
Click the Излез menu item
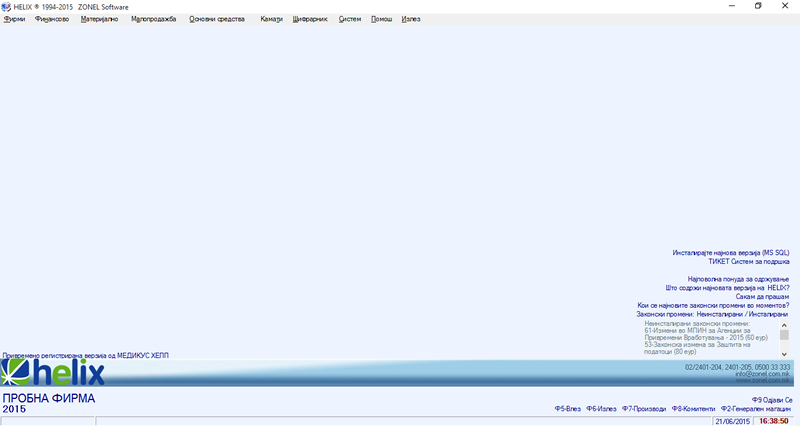pyautogui.click(x=411, y=19)
